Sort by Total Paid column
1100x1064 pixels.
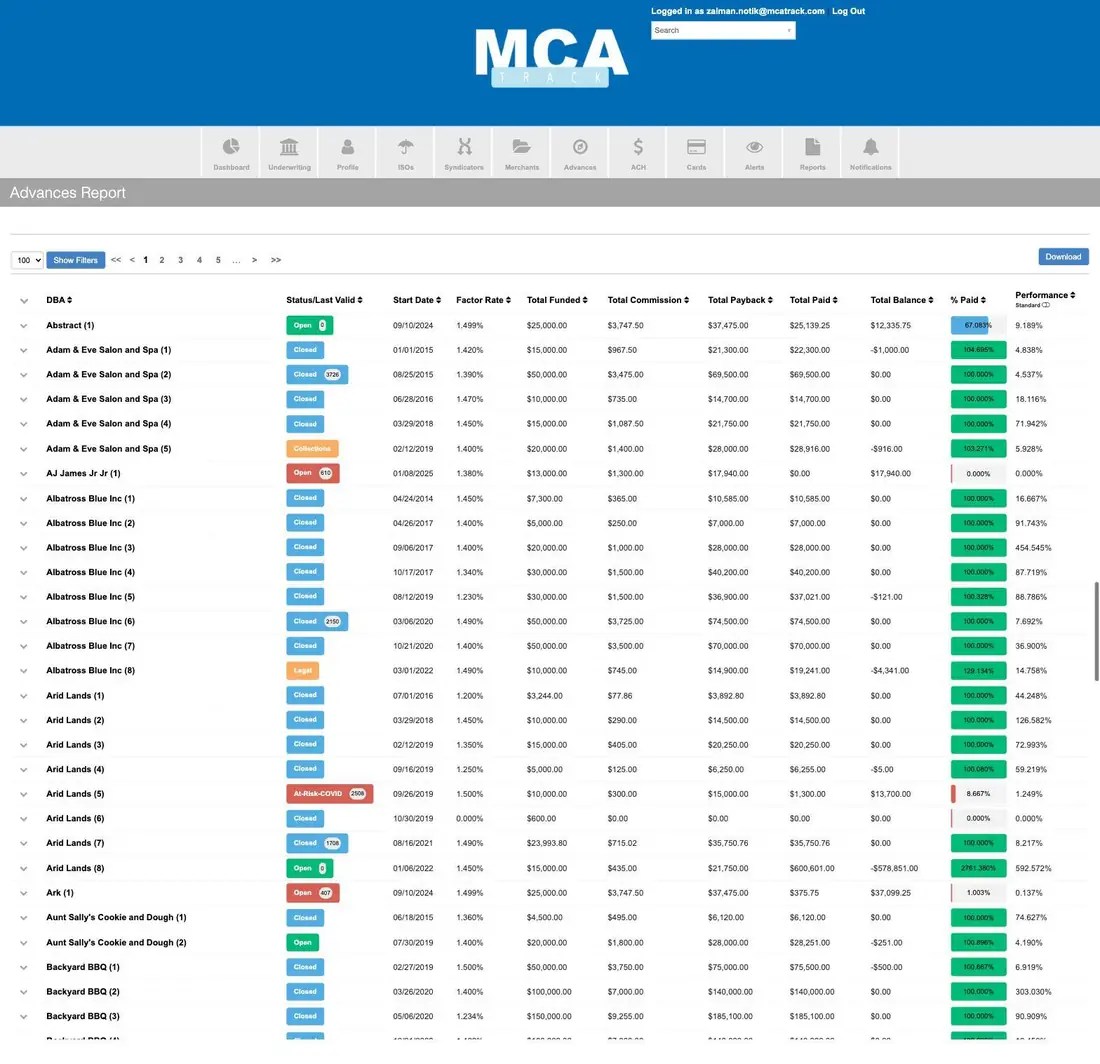point(814,300)
